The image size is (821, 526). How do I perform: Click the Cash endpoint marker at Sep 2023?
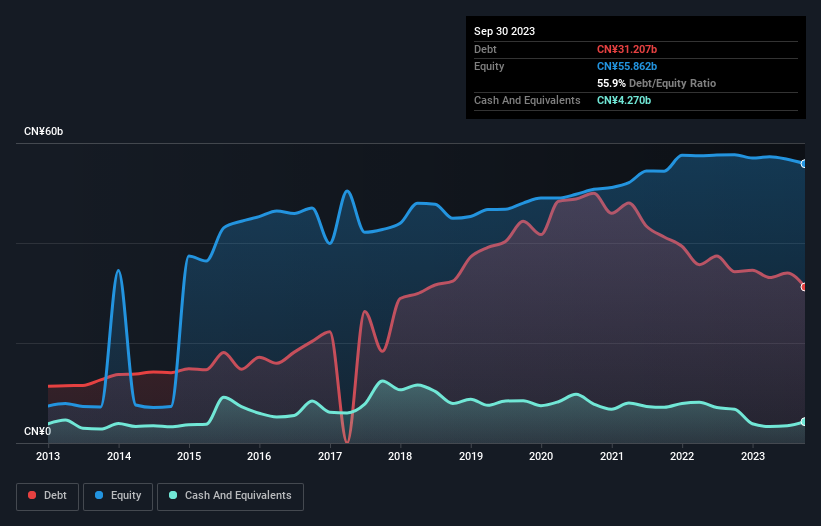point(804,422)
